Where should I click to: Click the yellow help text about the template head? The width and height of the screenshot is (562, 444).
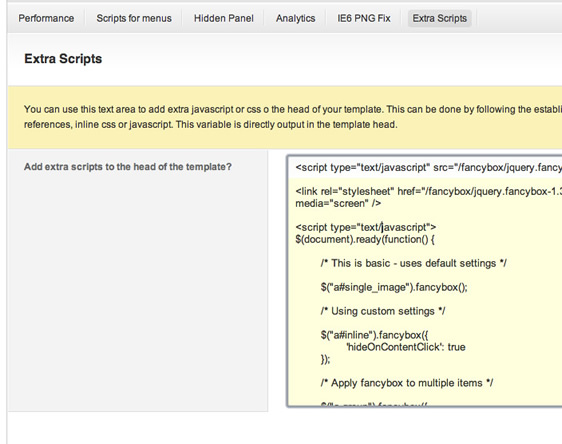[x=293, y=117]
